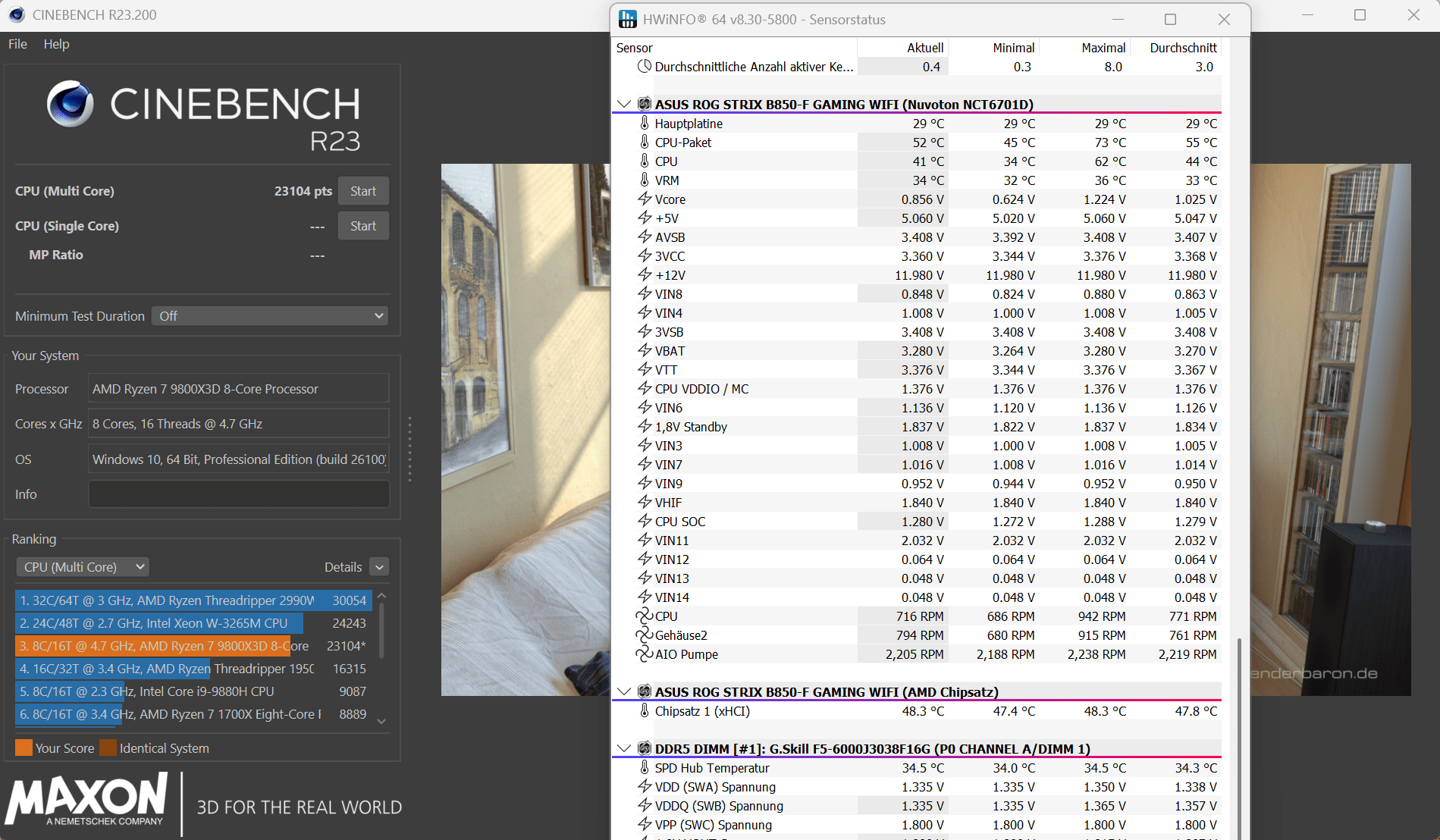This screenshot has height=840, width=1440.
Task: Click the Cinebench logo icon in title bar
Action: click(x=16, y=14)
